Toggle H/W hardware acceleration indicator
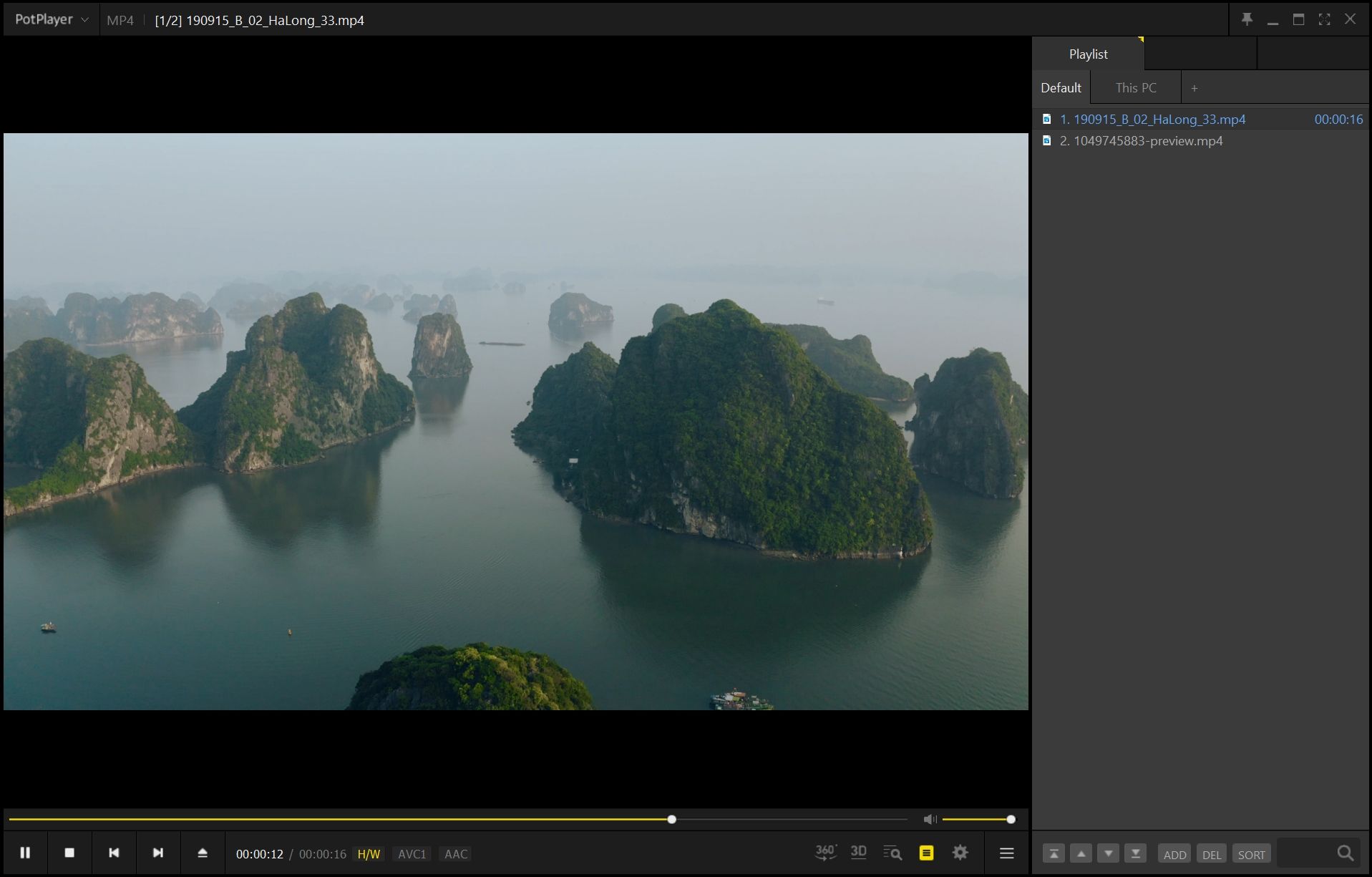The image size is (1372, 877). [x=369, y=854]
